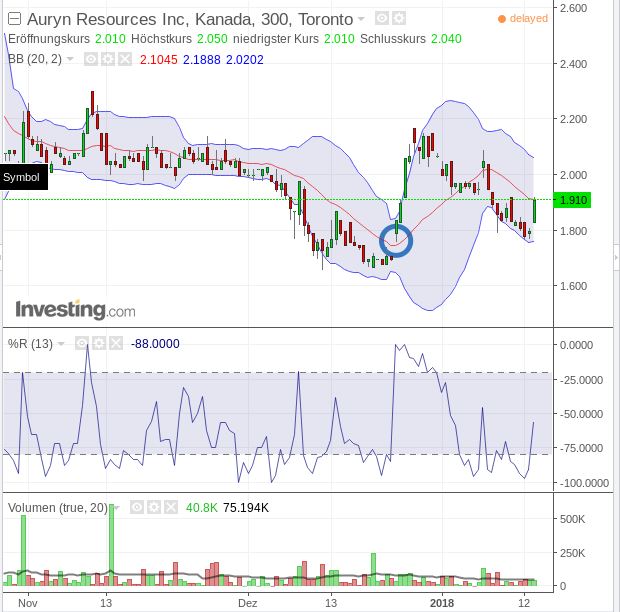620x612 pixels.
Task: Hide the main Auryn Resources price series
Action: click(382, 19)
